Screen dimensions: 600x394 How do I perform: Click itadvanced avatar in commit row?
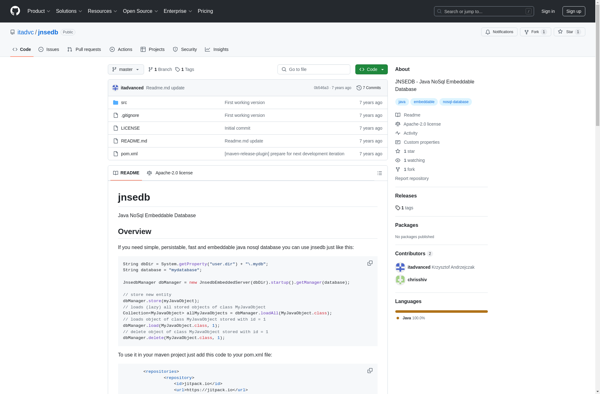pos(115,88)
